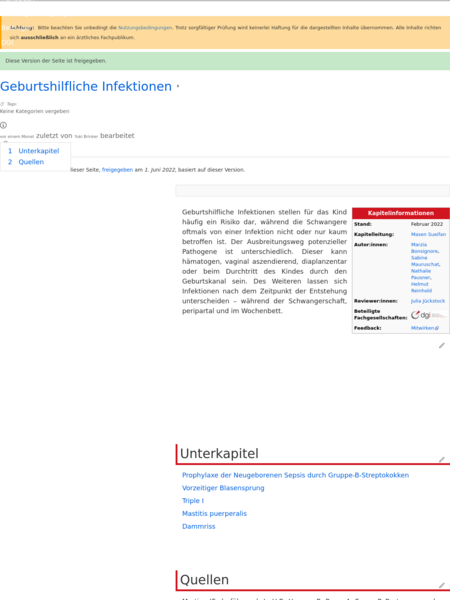Viewport: 450px width, 600px height.
Task: Open the arrow dropdown next to page title
Action: click(x=178, y=86)
